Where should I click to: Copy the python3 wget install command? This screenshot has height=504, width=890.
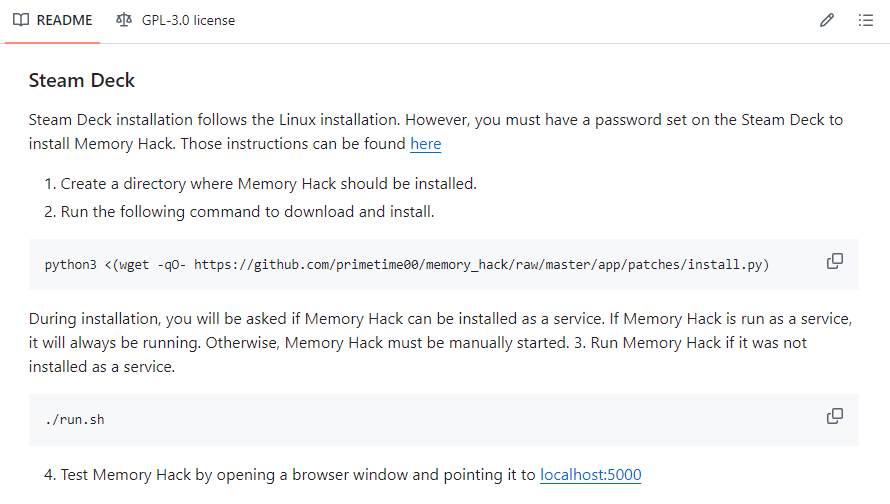coord(835,261)
